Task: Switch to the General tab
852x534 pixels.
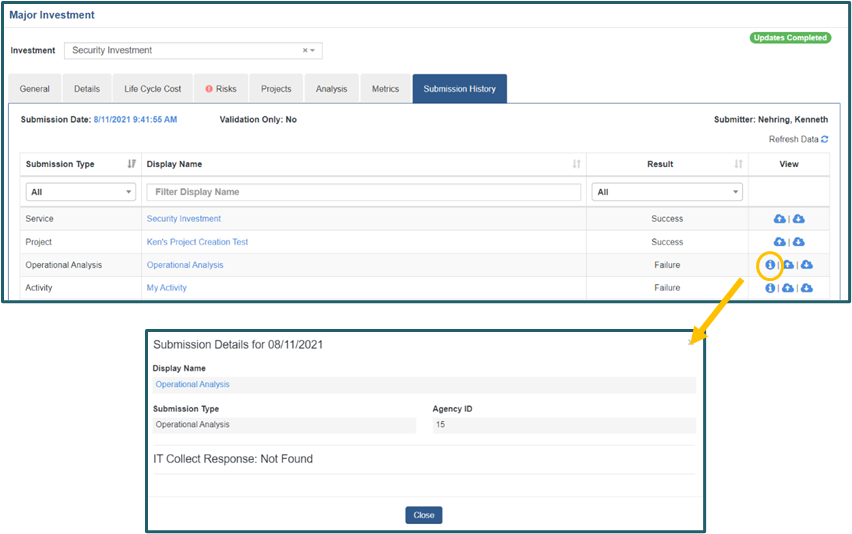Action: [x=35, y=89]
